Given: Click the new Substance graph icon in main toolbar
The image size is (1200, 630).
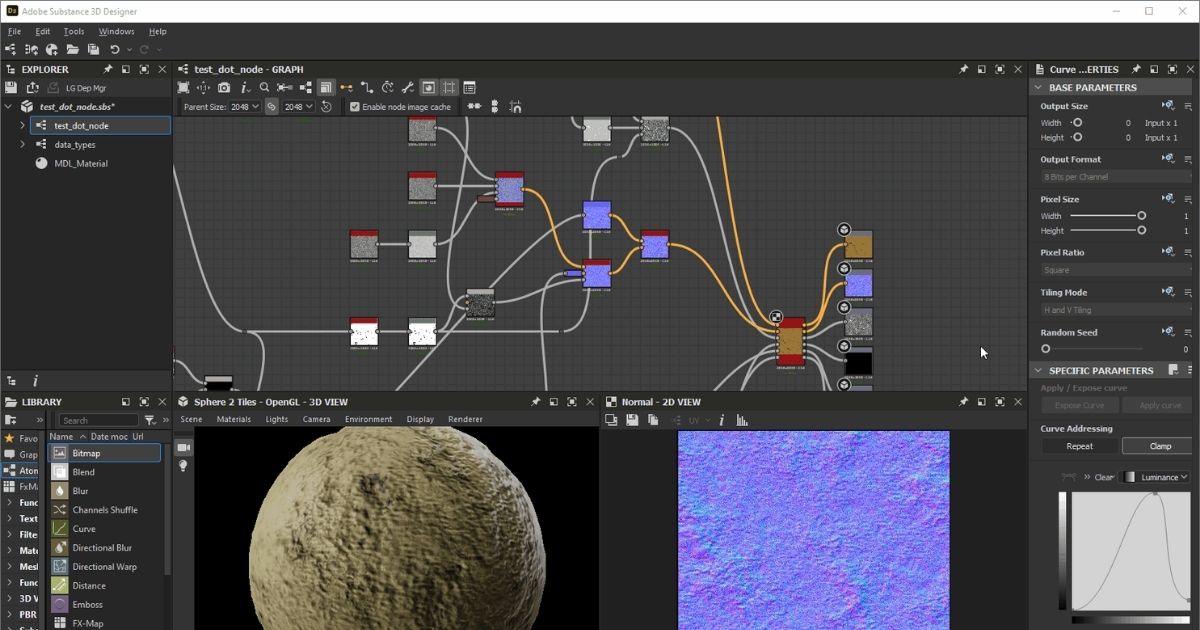Looking at the screenshot, I should point(11,49).
